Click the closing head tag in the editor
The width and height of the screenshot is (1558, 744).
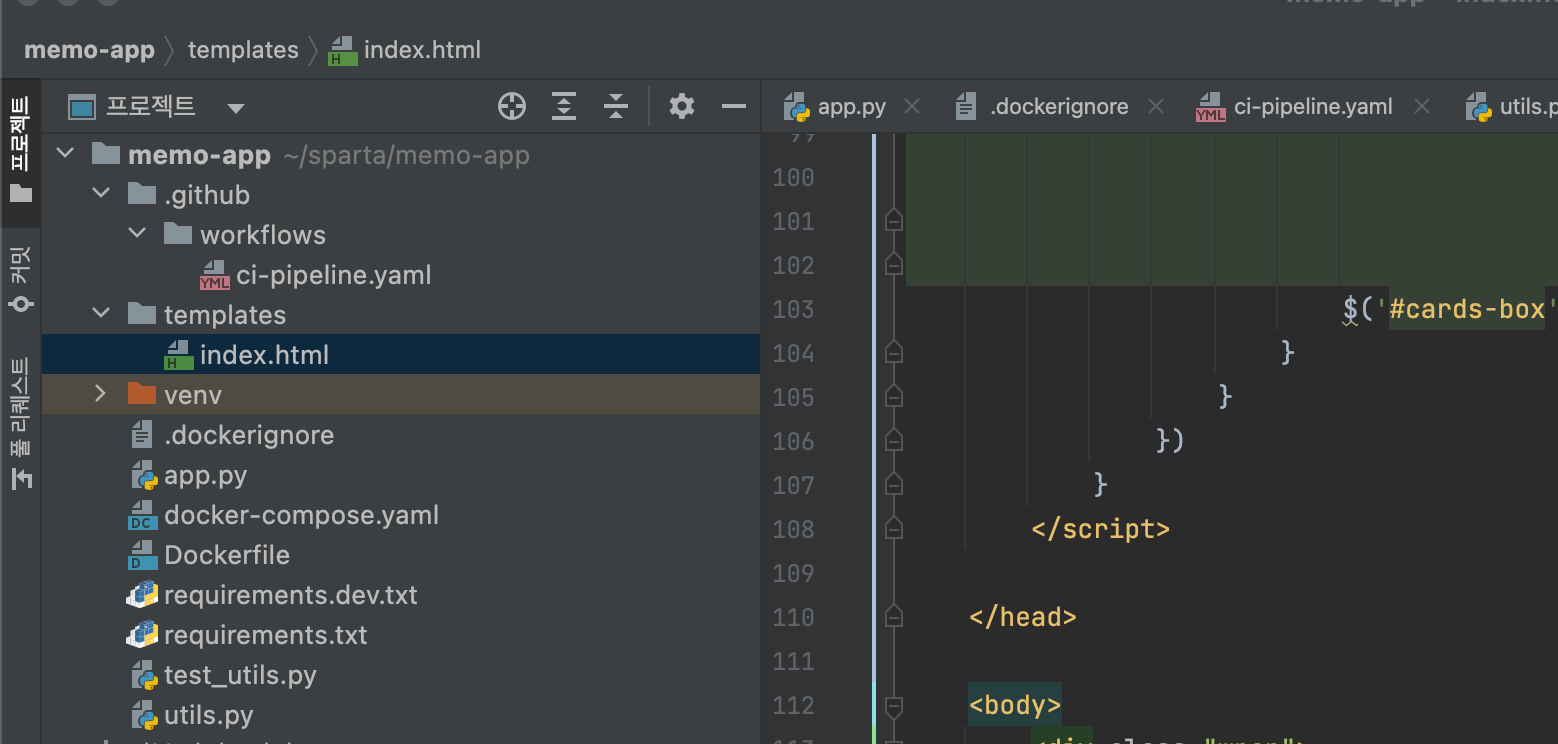coord(1022,617)
